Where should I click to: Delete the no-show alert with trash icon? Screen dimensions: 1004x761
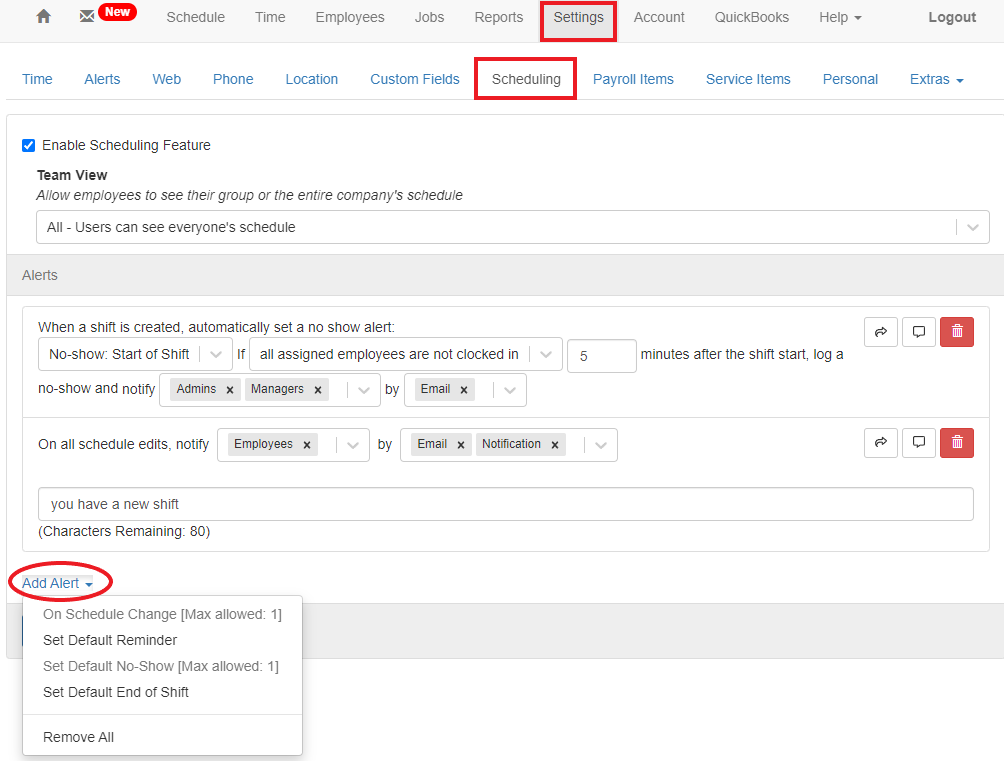tap(957, 332)
